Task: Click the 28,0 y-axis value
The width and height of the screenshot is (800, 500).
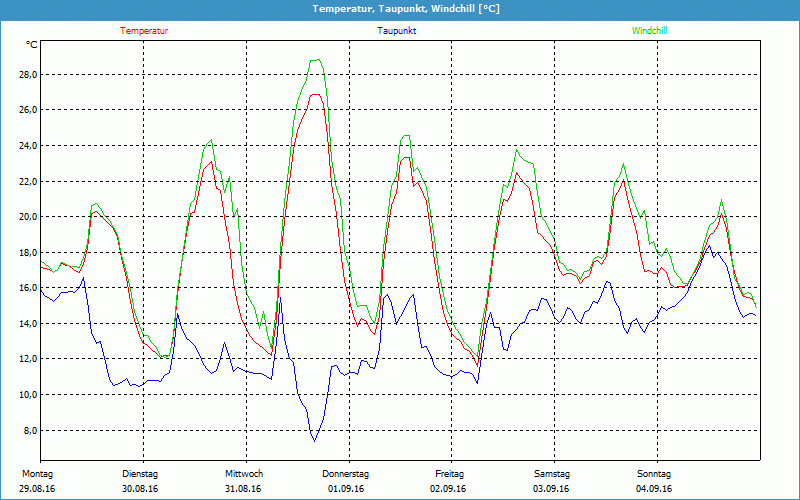Action: coord(29,75)
